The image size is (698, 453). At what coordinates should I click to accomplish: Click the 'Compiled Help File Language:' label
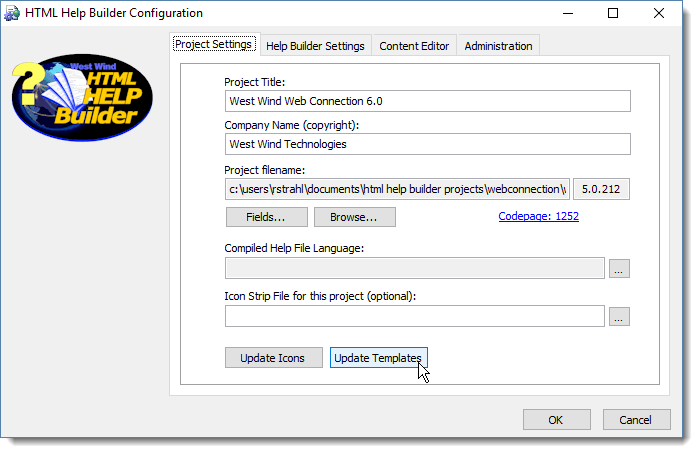point(294,248)
